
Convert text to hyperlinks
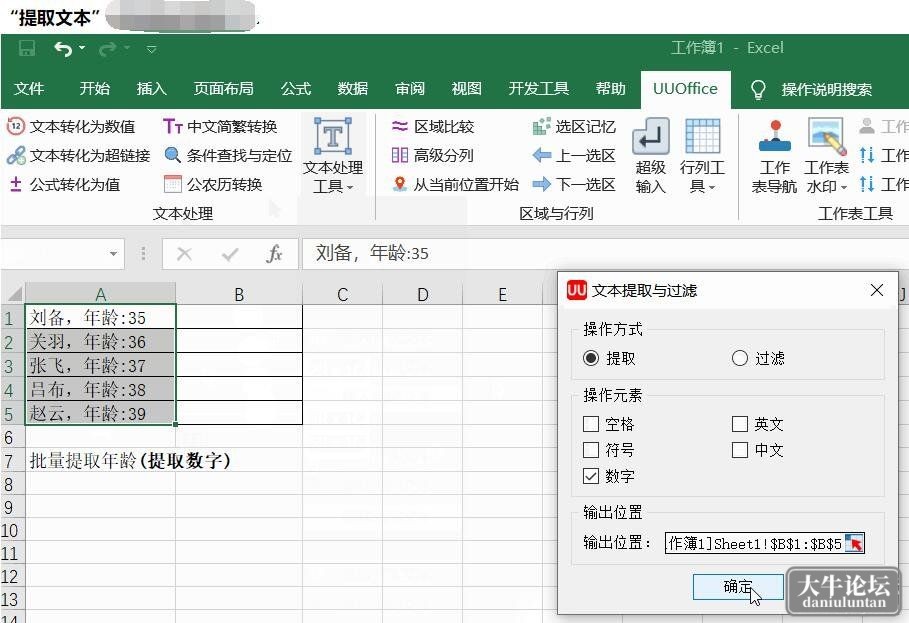click(79, 155)
